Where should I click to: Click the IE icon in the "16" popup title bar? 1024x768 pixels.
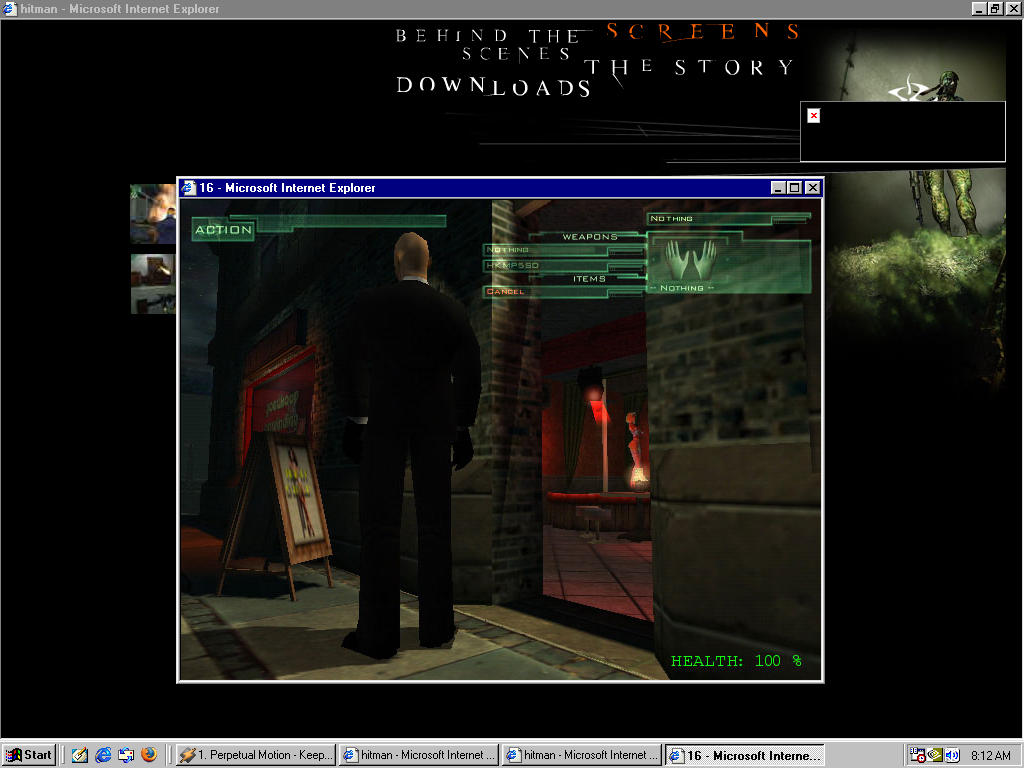(188, 188)
